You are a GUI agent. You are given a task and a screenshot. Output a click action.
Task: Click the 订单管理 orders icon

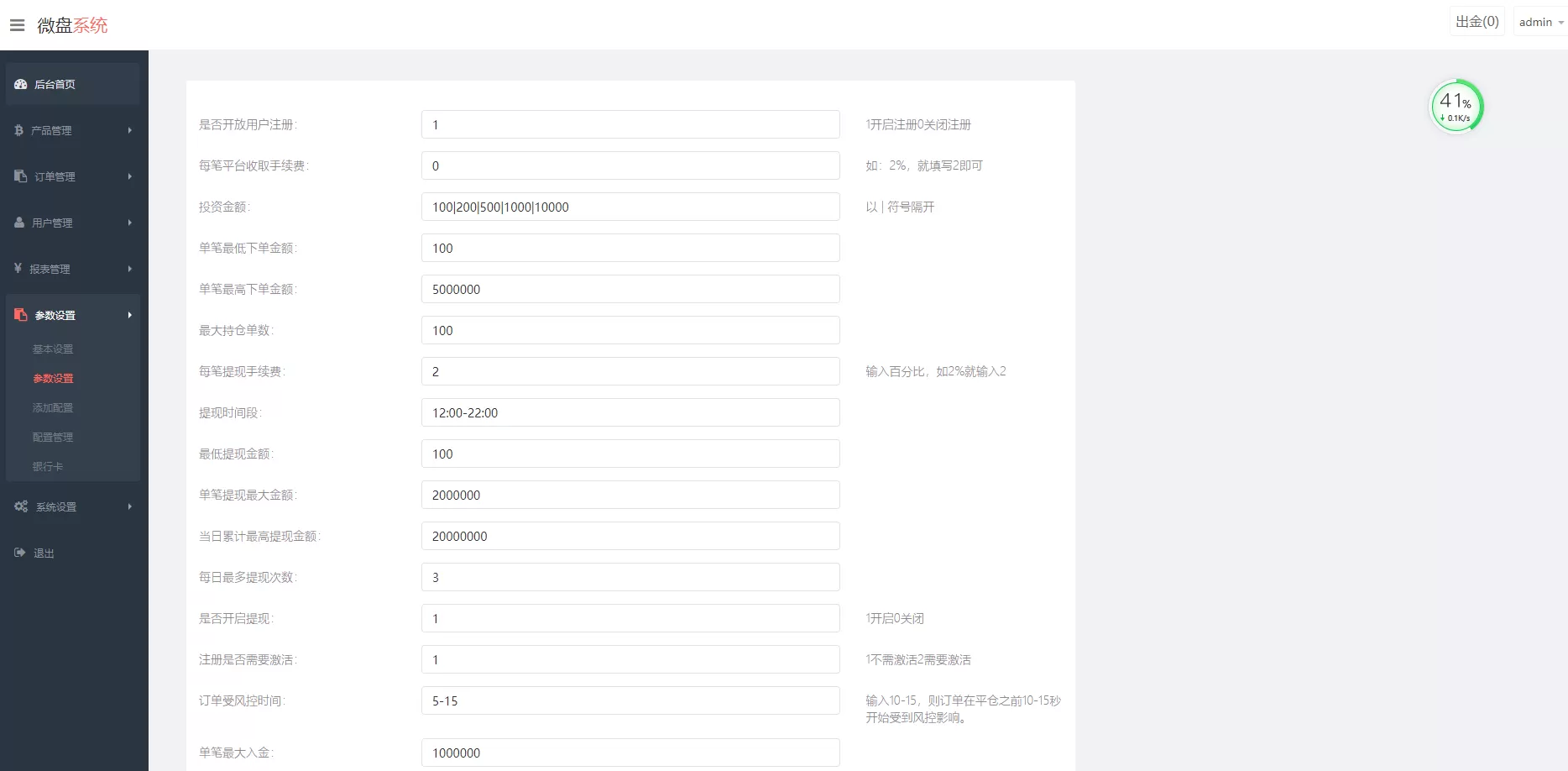[x=18, y=176]
